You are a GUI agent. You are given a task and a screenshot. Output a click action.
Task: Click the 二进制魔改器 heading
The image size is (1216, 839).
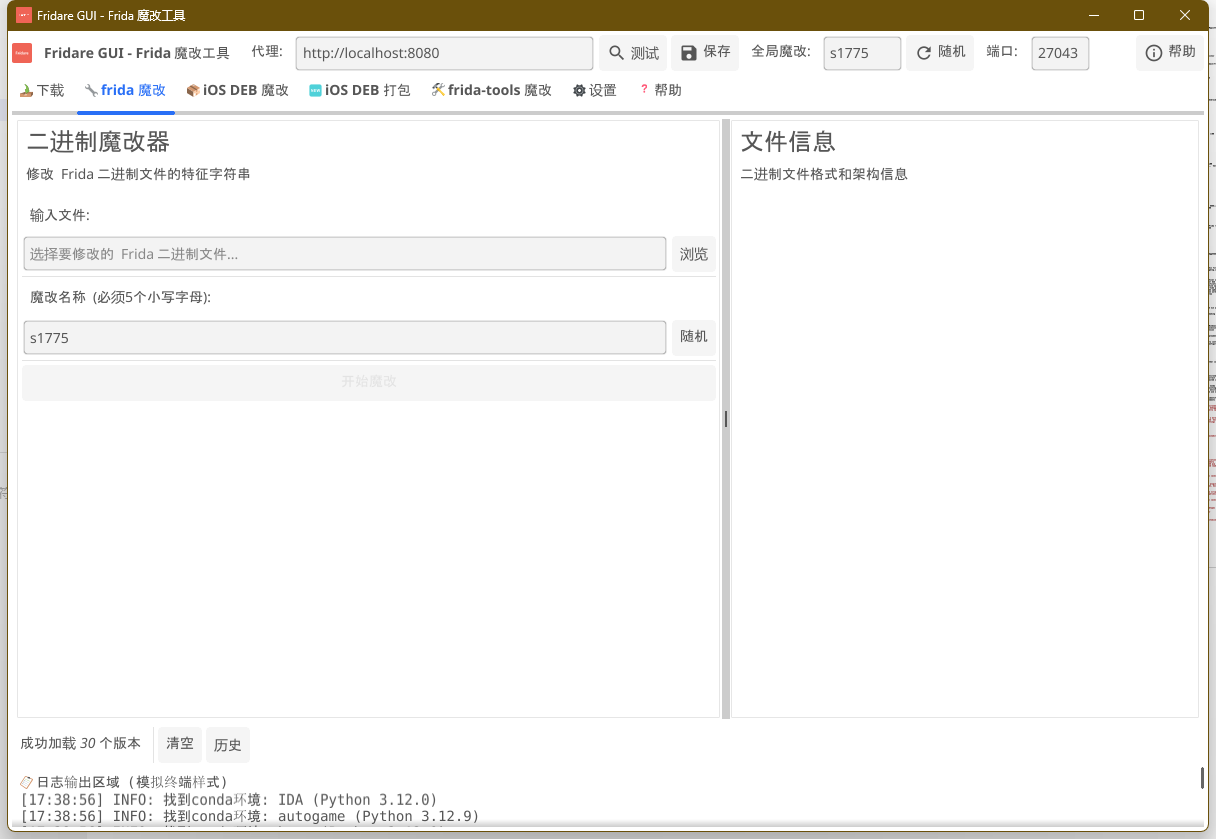tap(98, 142)
